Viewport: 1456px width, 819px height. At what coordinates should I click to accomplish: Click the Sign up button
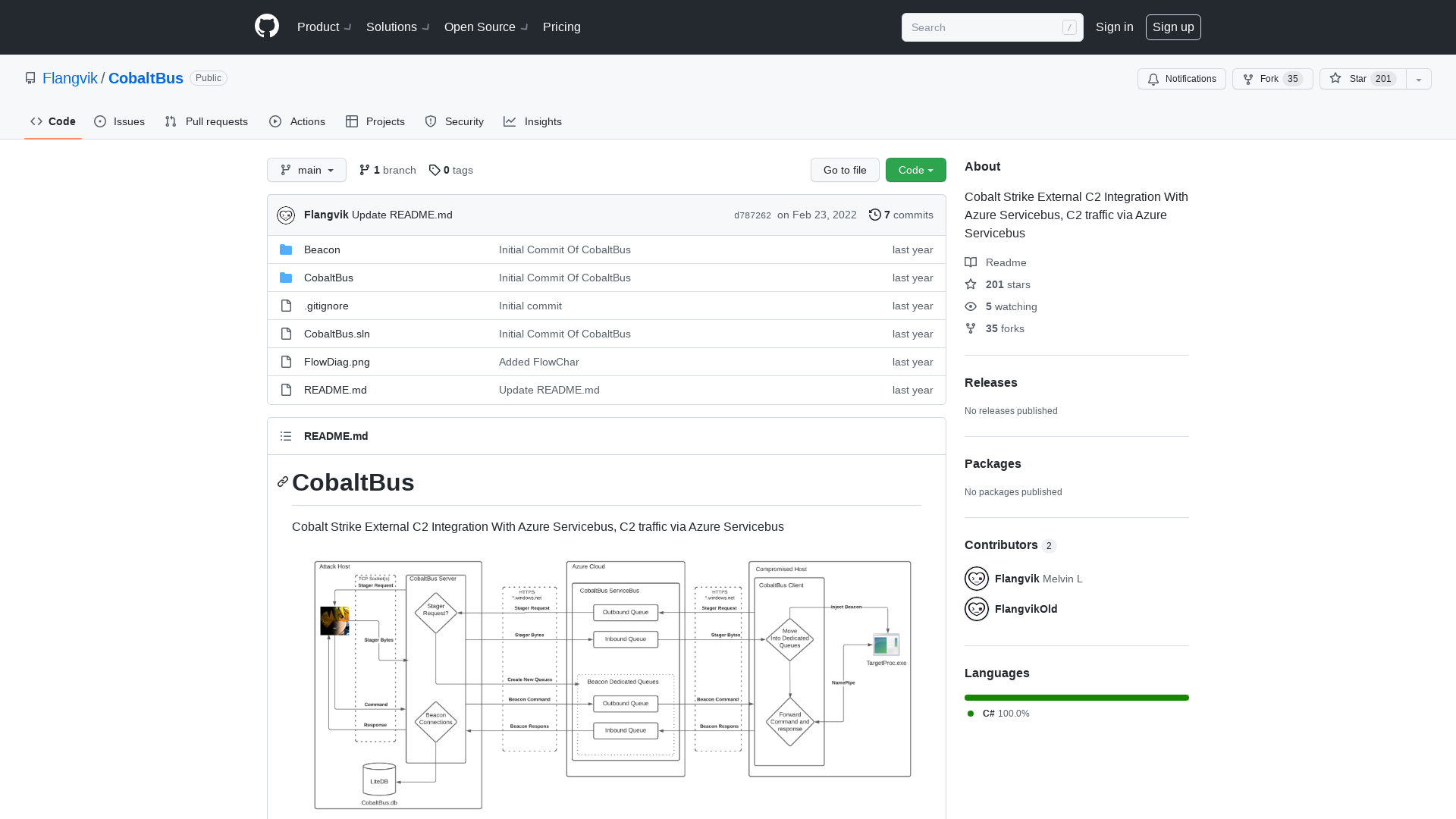pyautogui.click(x=1173, y=27)
